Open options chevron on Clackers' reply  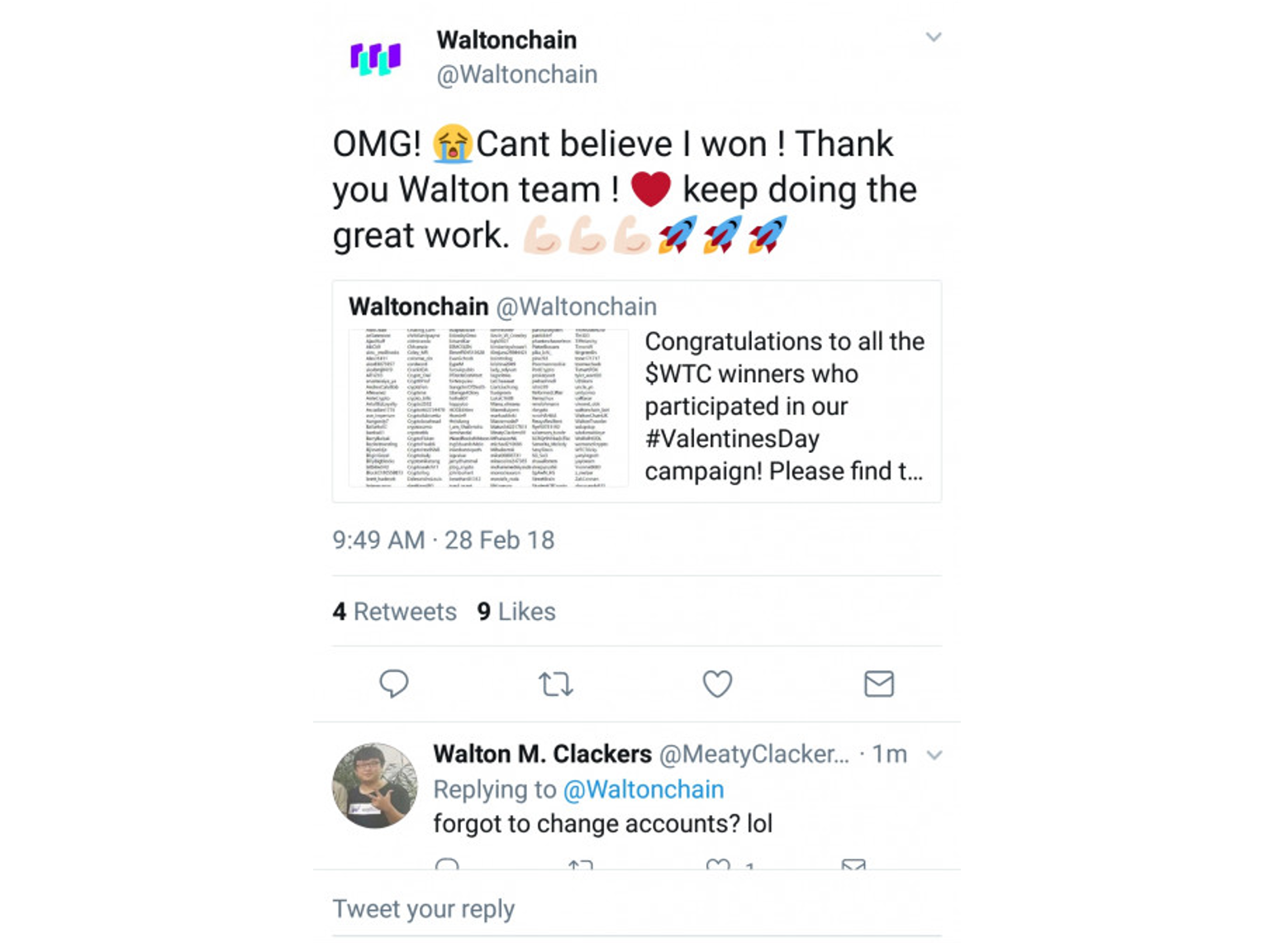(934, 755)
